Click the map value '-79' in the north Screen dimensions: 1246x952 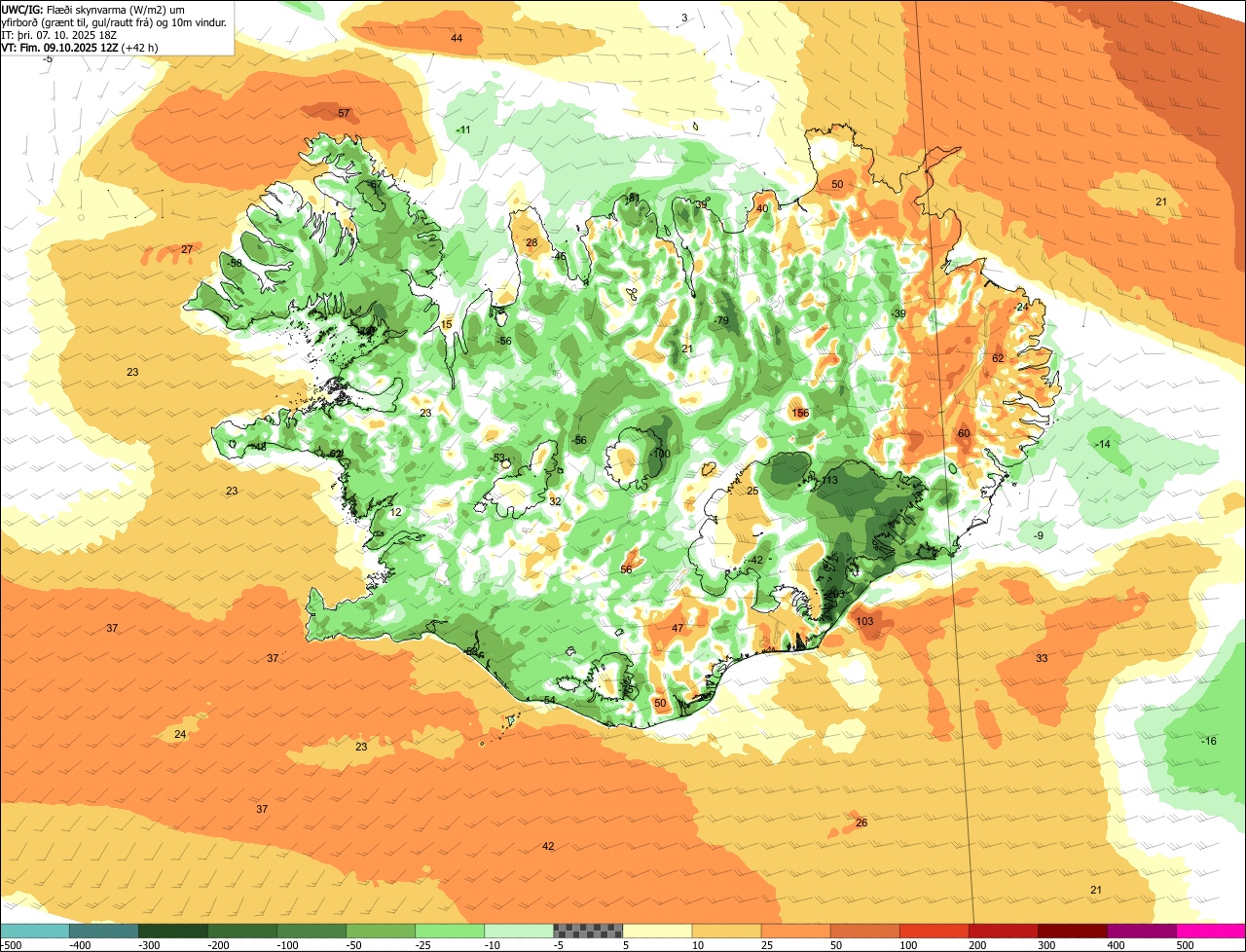tap(720, 320)
